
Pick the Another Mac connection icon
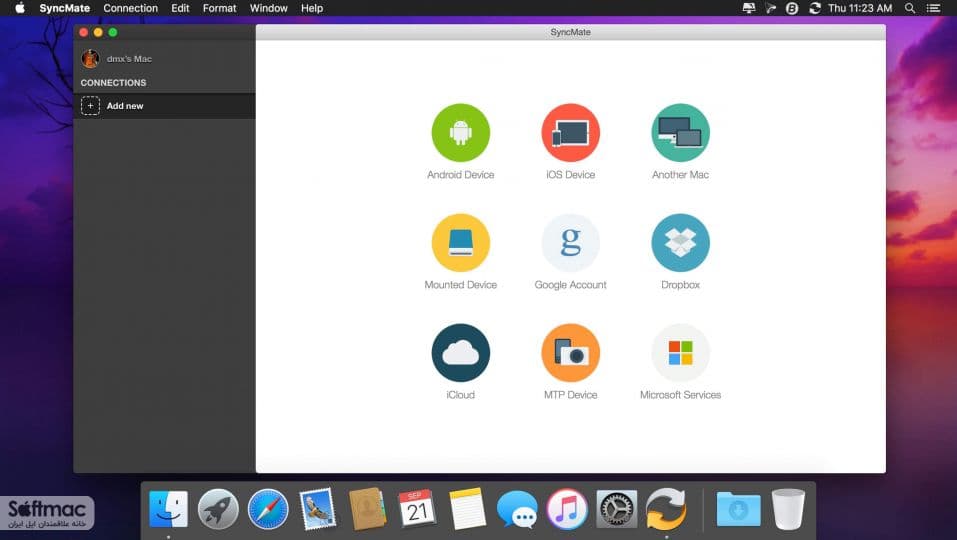click(680, 132)
